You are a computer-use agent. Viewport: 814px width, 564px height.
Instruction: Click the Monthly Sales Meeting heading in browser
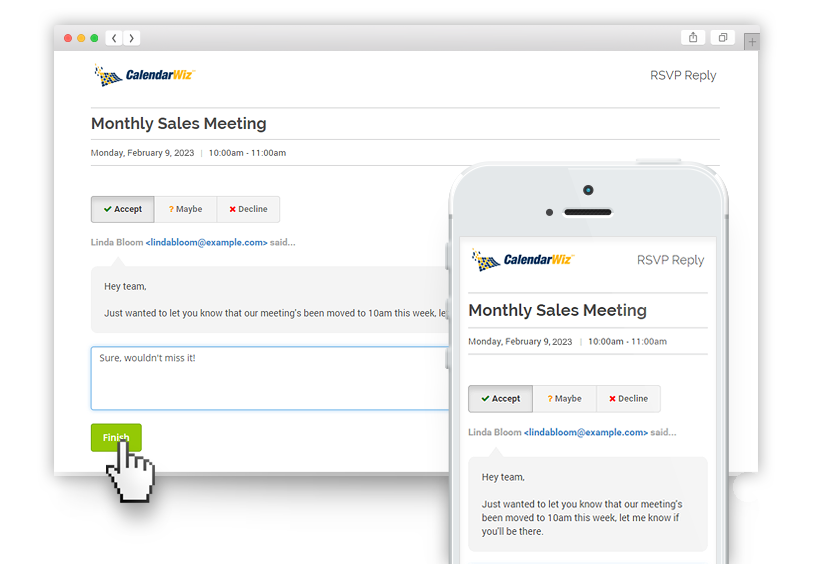(x=179, y=124)
